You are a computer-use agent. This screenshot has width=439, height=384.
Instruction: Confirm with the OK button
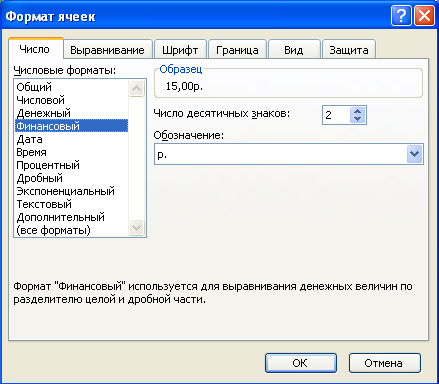(301, 363)
